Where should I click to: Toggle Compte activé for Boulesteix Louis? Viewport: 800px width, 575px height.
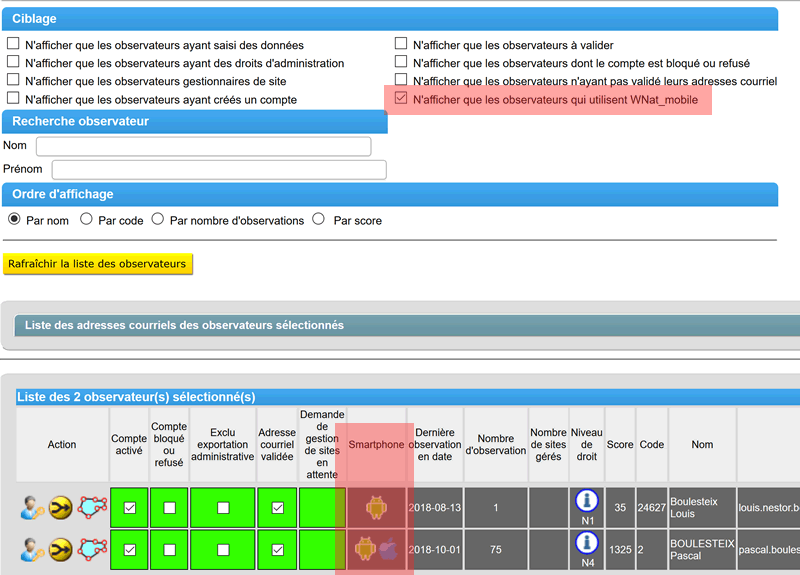(130, 508)
